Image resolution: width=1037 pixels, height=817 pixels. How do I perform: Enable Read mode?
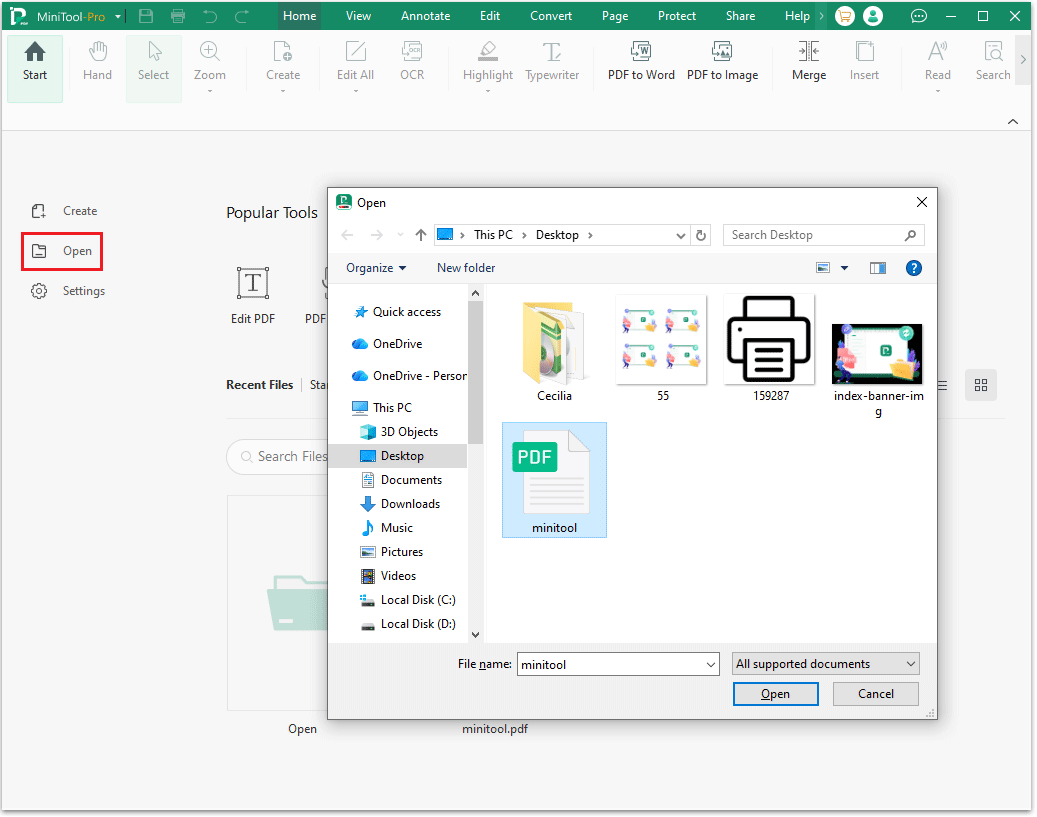[937, 62]
